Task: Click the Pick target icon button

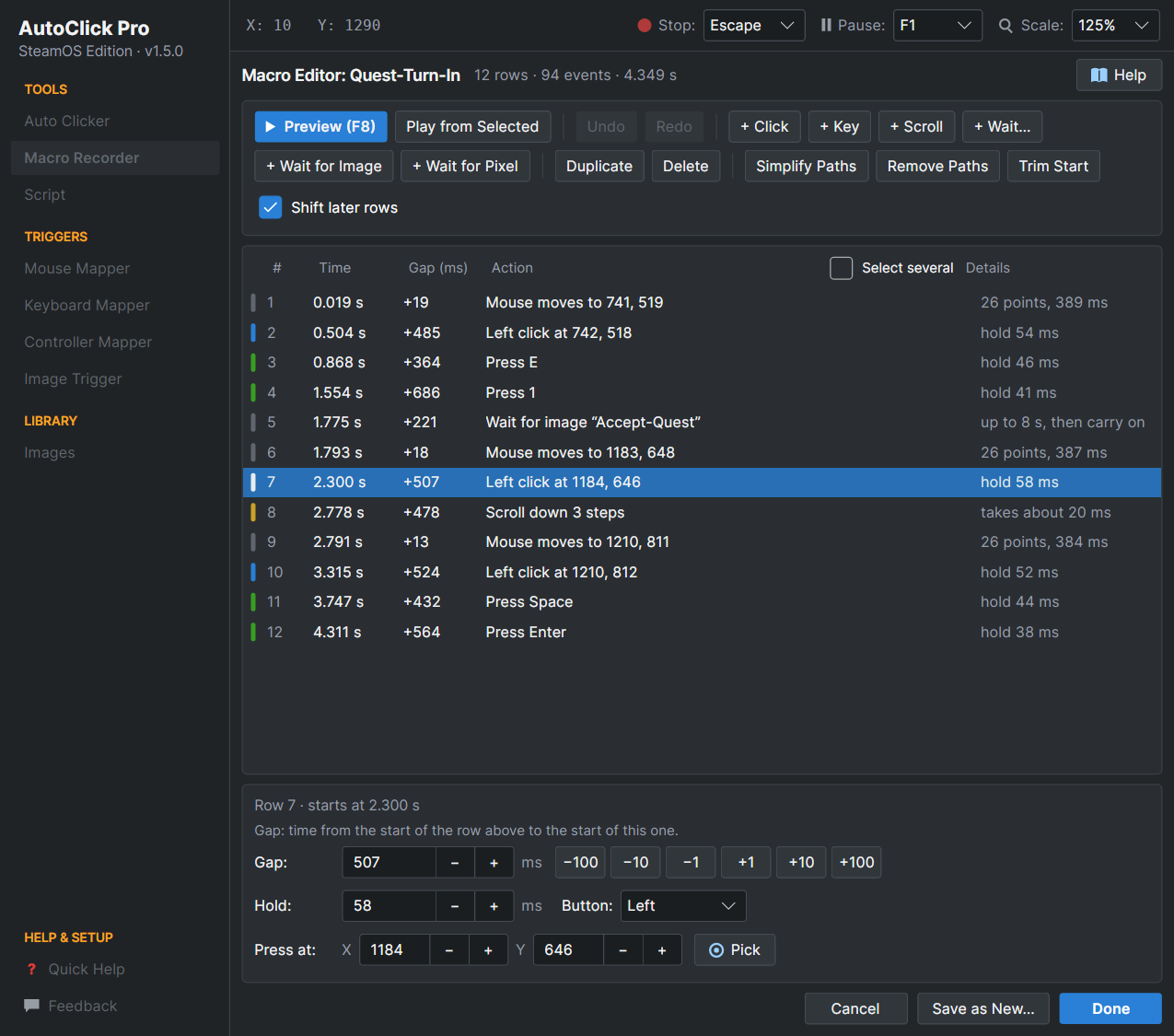Action: coord(735,949)
